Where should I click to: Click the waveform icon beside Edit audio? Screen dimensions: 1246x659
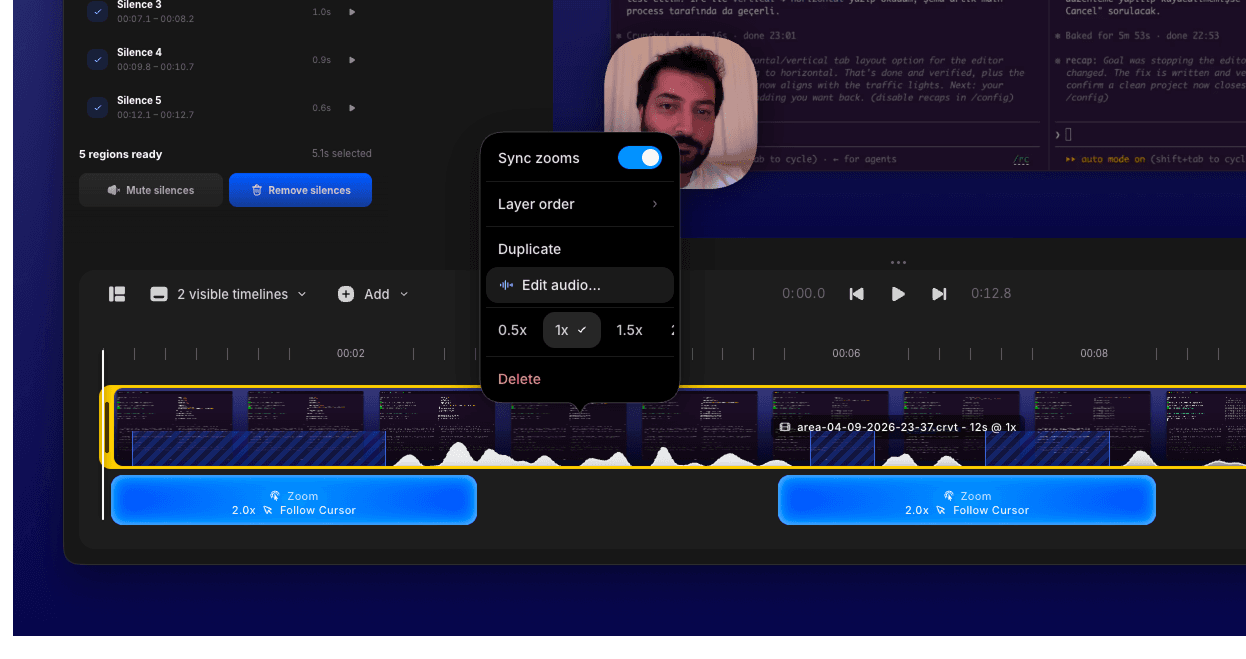[506, 285]
